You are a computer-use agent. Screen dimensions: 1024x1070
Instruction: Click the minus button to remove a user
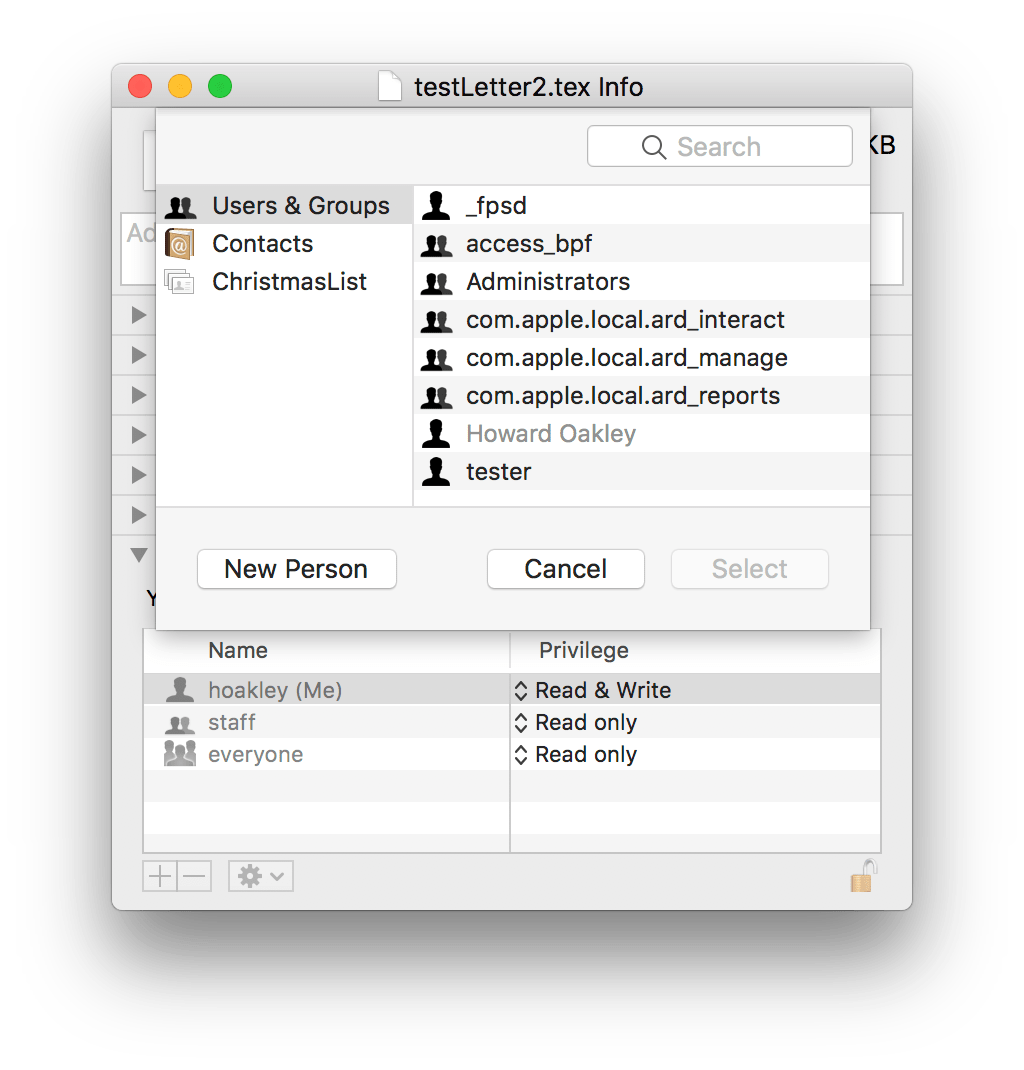[x=195, y=877]
